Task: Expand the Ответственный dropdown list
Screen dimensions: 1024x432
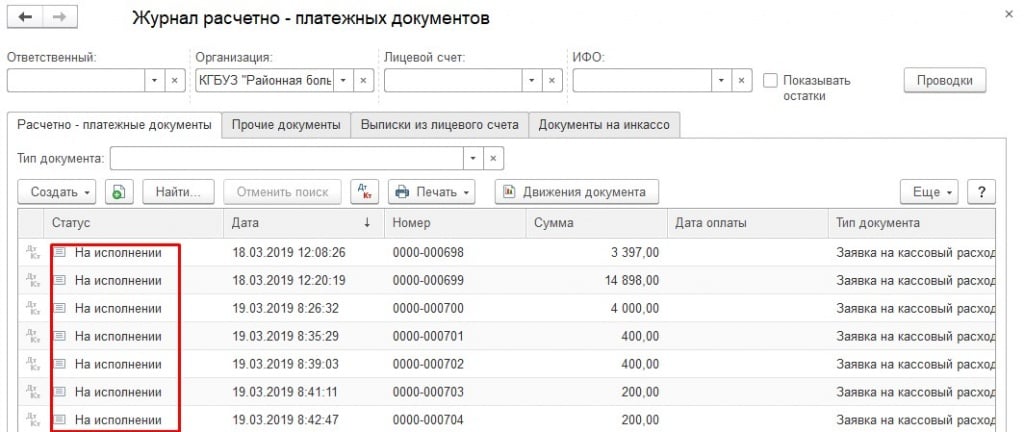Action: pyautogui.click(x=154, y=80)
